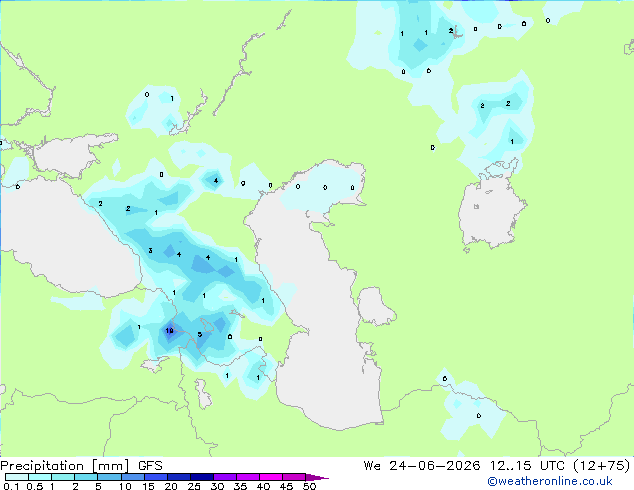The width and height of the screenshot is (634, 490).
Task: Click the '25' legend scale label
Action: coord(194,486)
